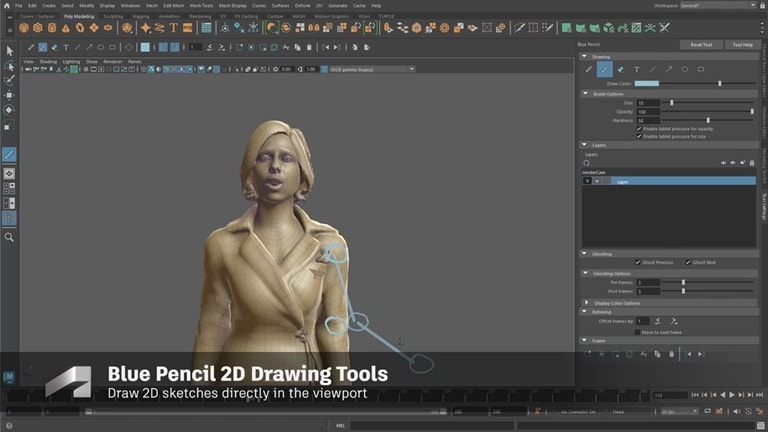Select Arrow tool in Blue Pencil toolbar
Image resolution: width=768 pixels, height=432 pixels.
tap(89, 48)
